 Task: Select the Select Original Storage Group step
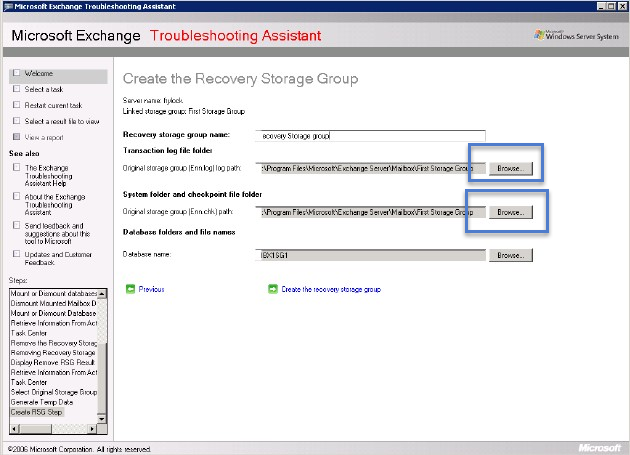(x=53, y=392)
